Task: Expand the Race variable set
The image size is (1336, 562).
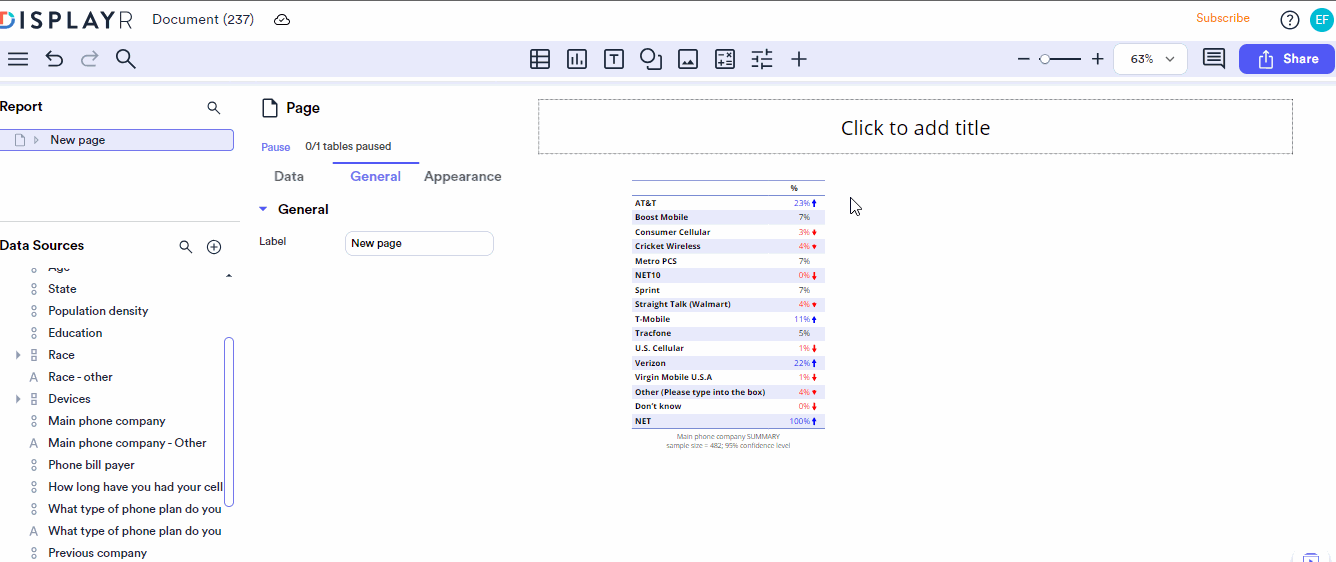Action: (x=18, y=355)
